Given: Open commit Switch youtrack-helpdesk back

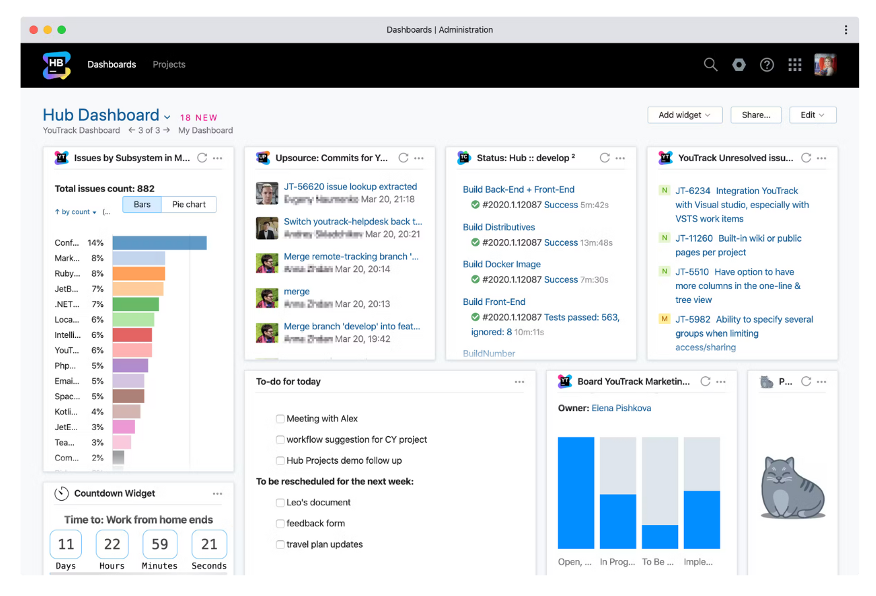Looking at the screenshot, I should pos(353,222).
